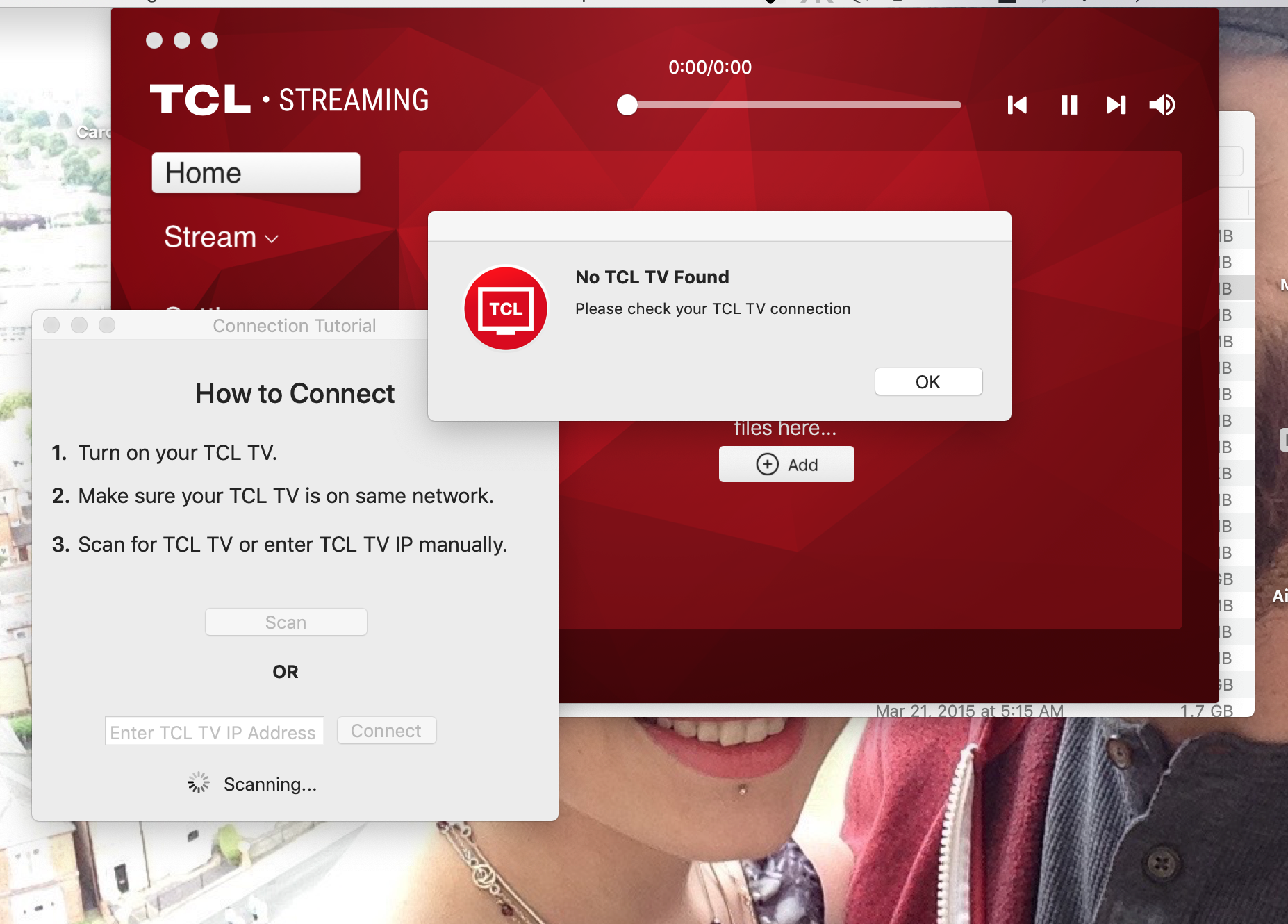Close the TCL Streaming main window
This screenshot has height=924, width=1288.
[154, 40]
